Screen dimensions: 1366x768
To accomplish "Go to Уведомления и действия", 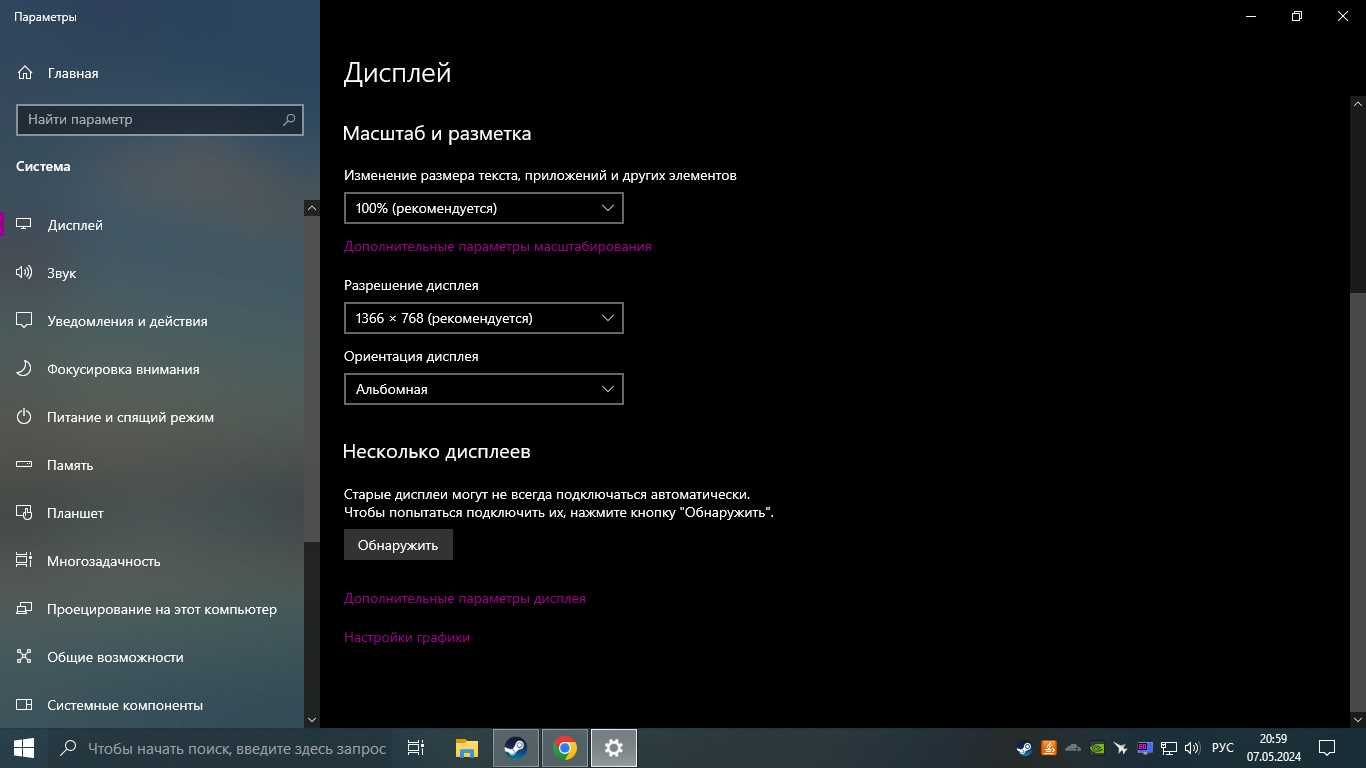I will pos(127,321).
